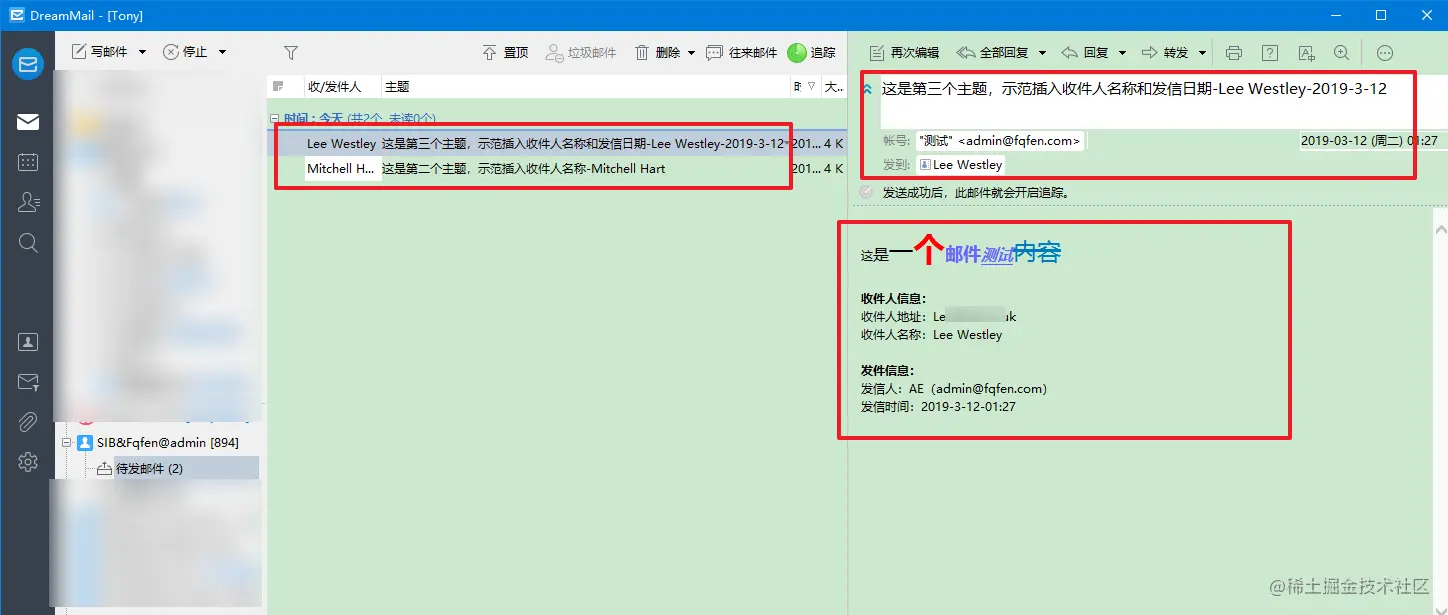This screenshot has width=1448, height=615.
Task: Click 收件人名称: Lee Westley line in body
Action: (931, 335)
